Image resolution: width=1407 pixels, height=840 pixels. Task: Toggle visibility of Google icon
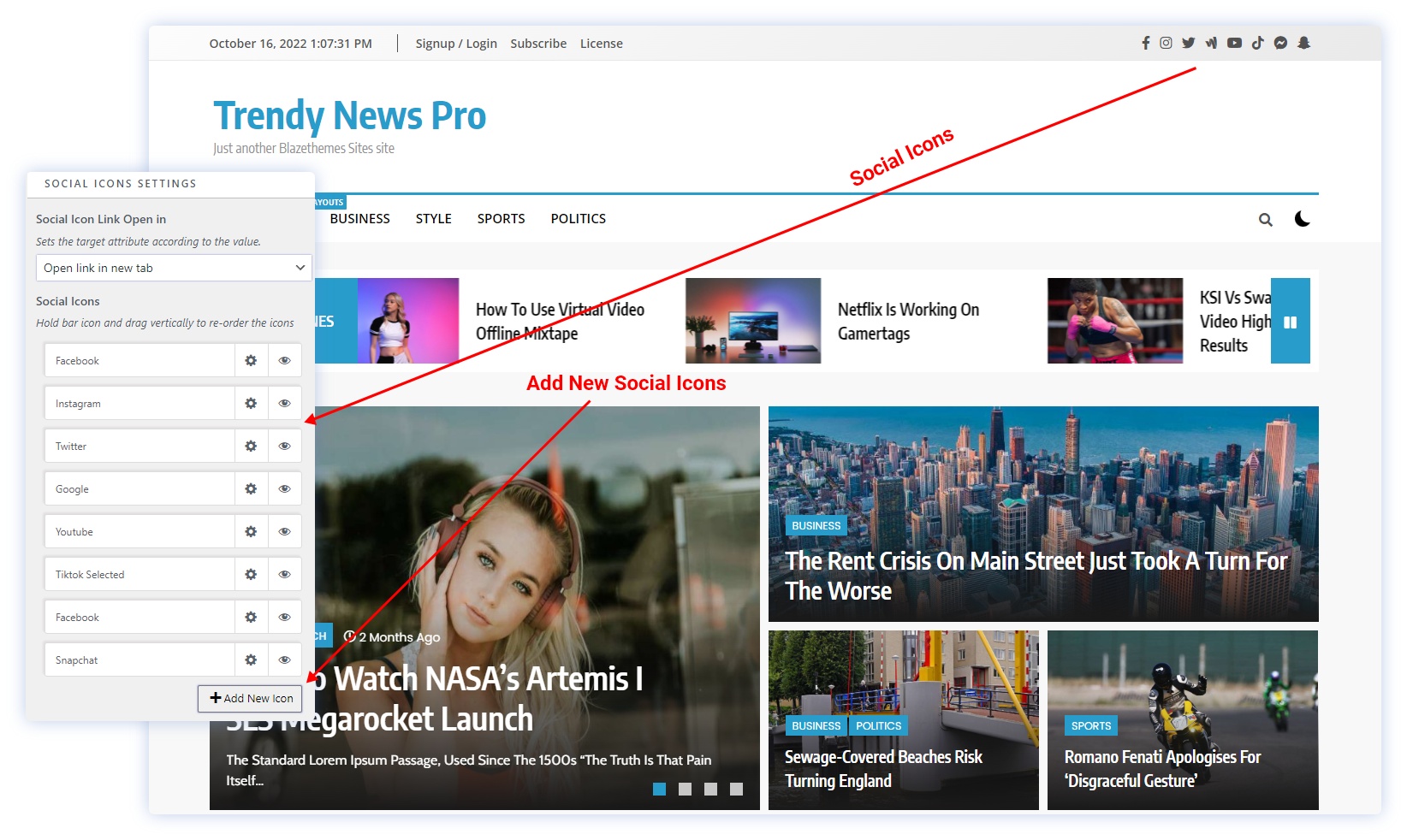284,489
